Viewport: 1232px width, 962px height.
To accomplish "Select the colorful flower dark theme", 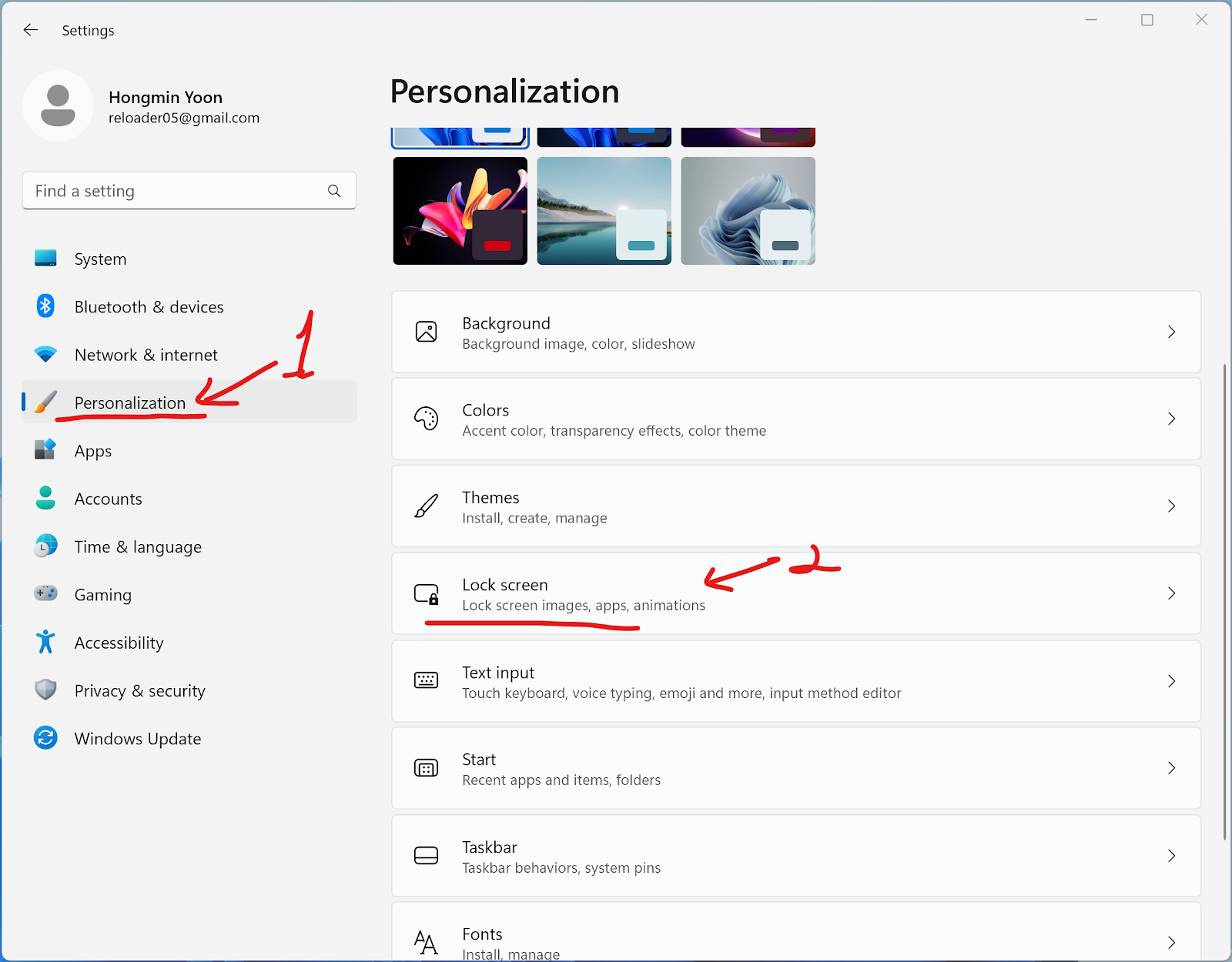I will [460, 211].
